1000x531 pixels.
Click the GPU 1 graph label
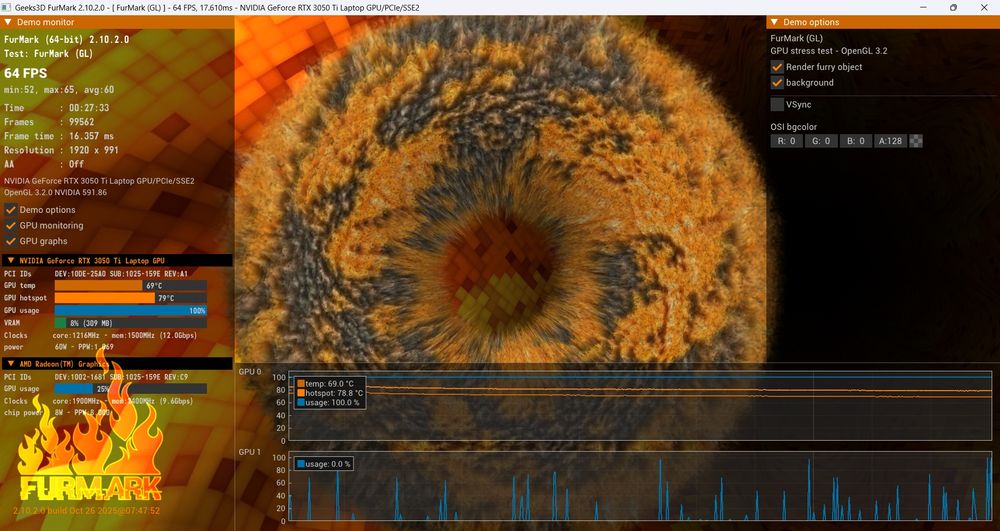[x=249, y=452]
